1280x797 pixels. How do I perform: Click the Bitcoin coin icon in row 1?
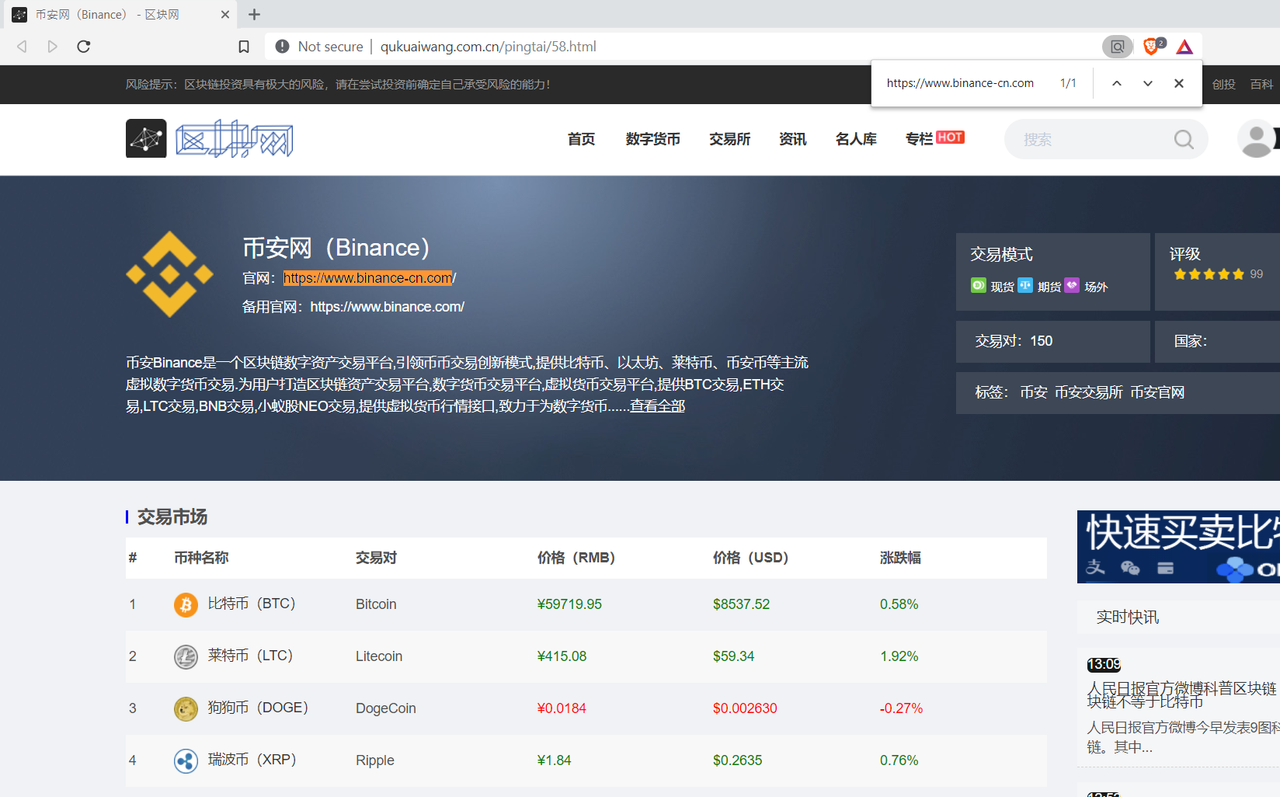pyautogui.click(x=186, y=604)
